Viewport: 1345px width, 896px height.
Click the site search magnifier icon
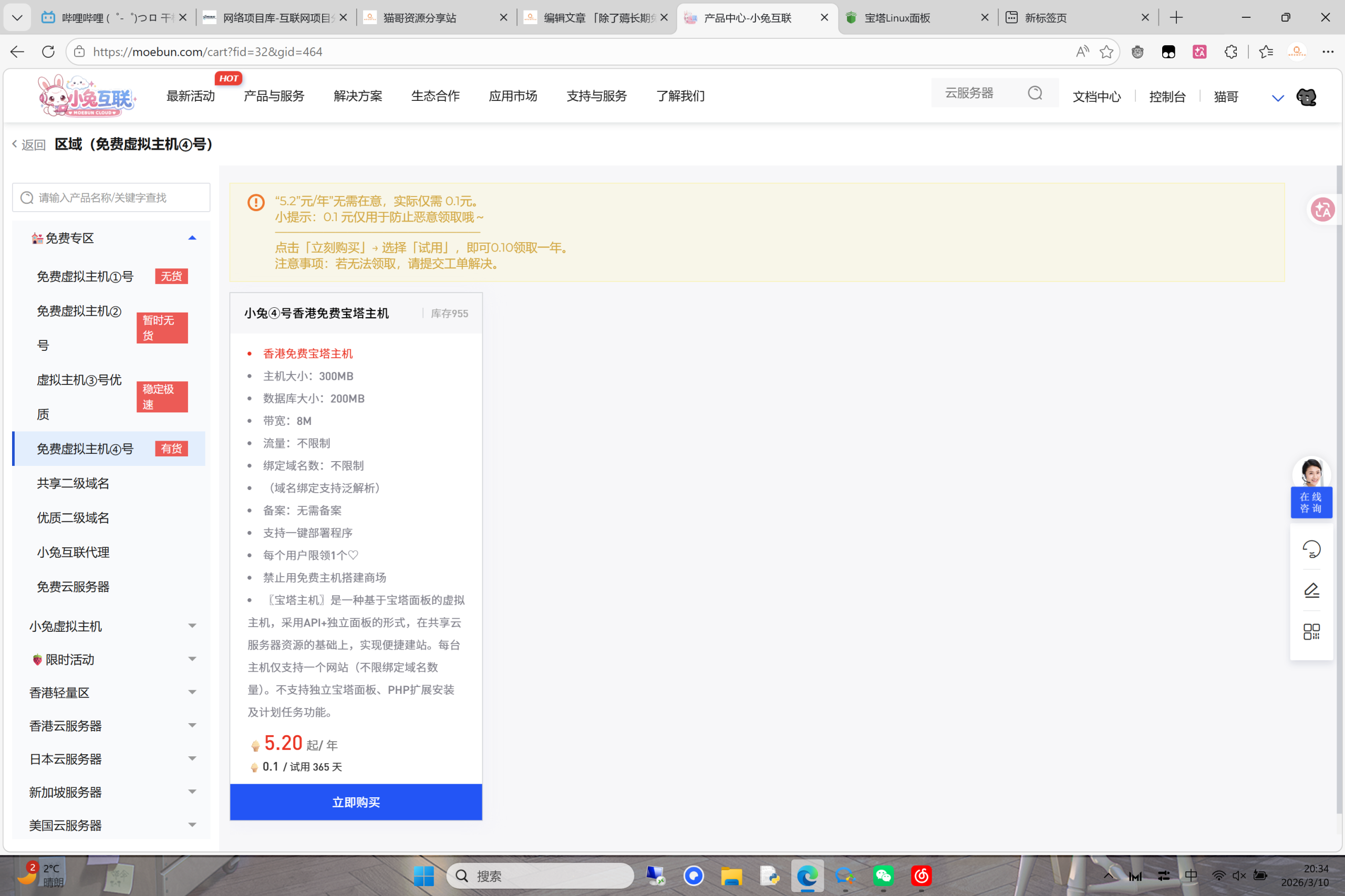click(1035, 93)
